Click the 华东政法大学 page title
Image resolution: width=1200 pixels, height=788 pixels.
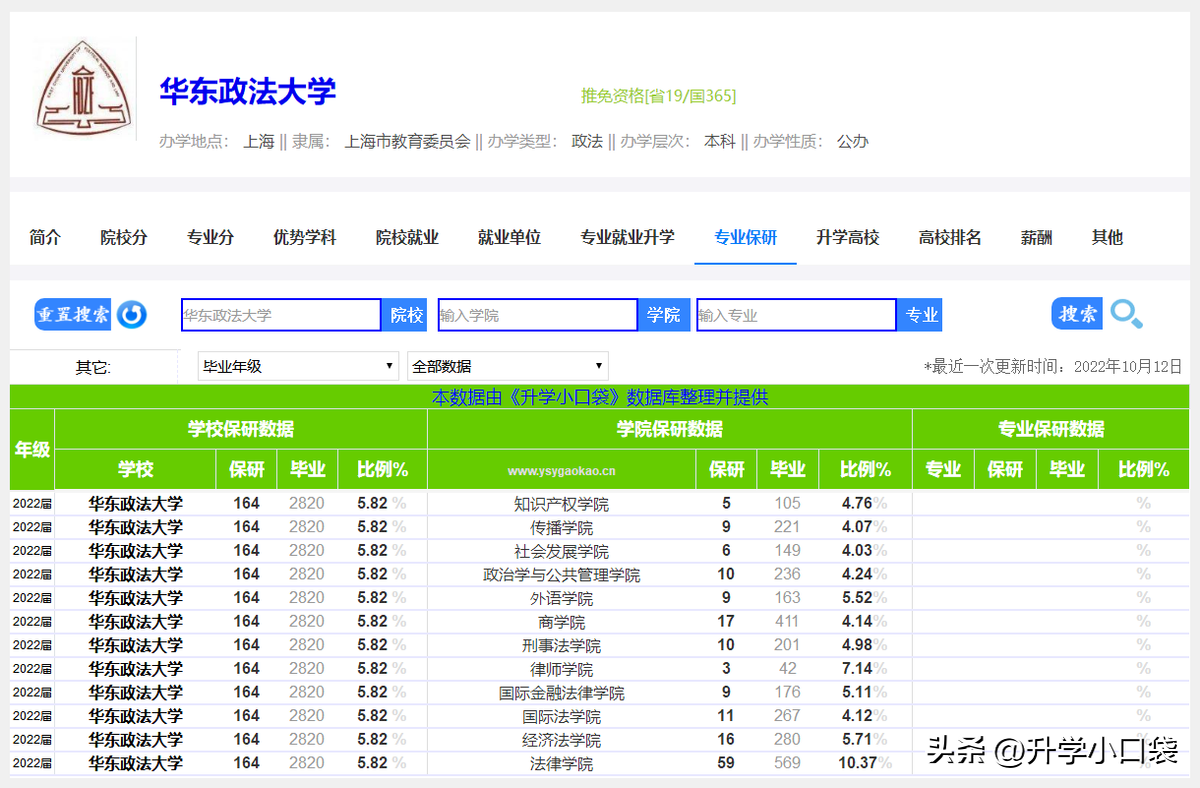click(248, 91)
